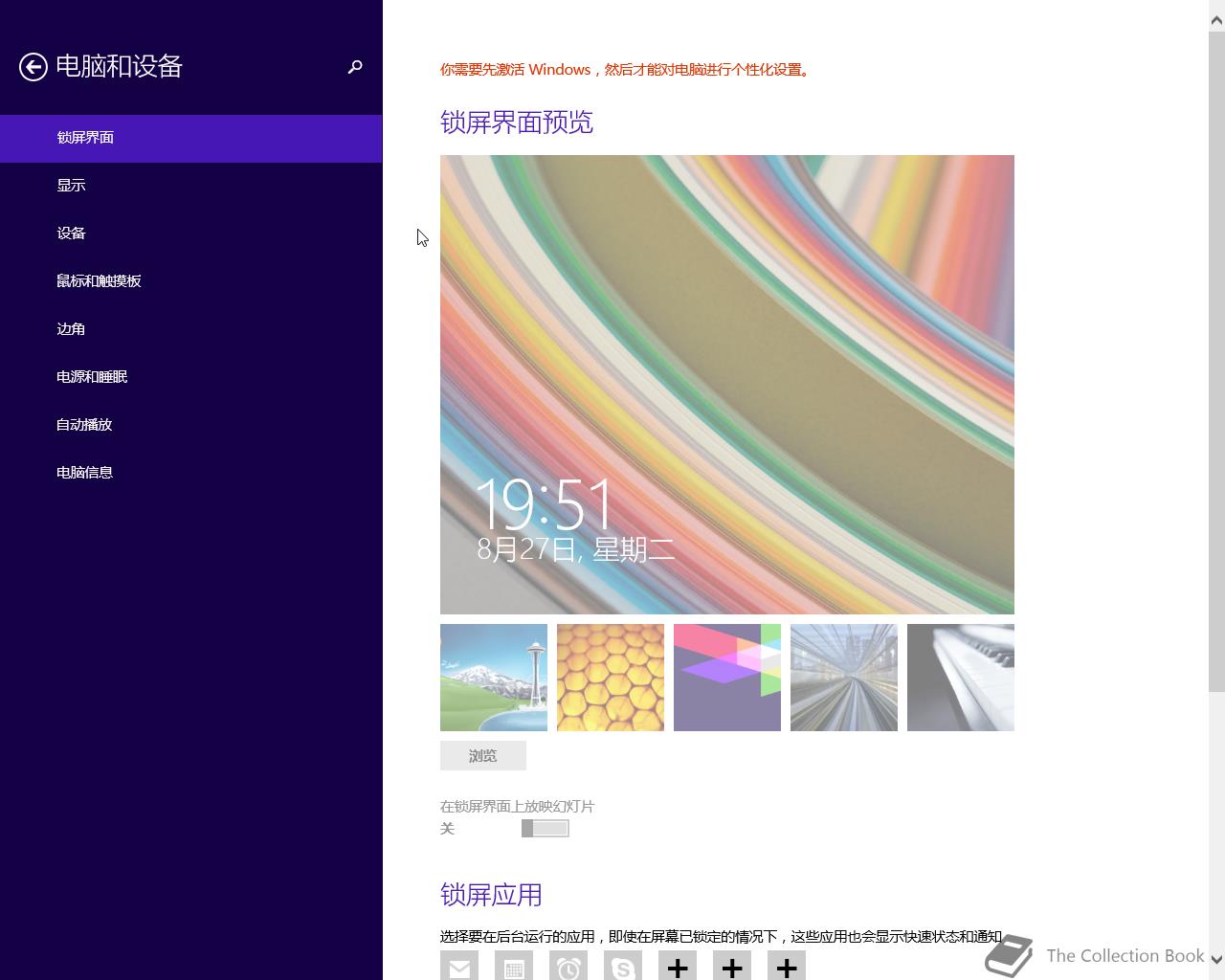The height and width of the screenshot is (980, 1225).
Task: Open the 边角 settings page
Action: (191, 329)
